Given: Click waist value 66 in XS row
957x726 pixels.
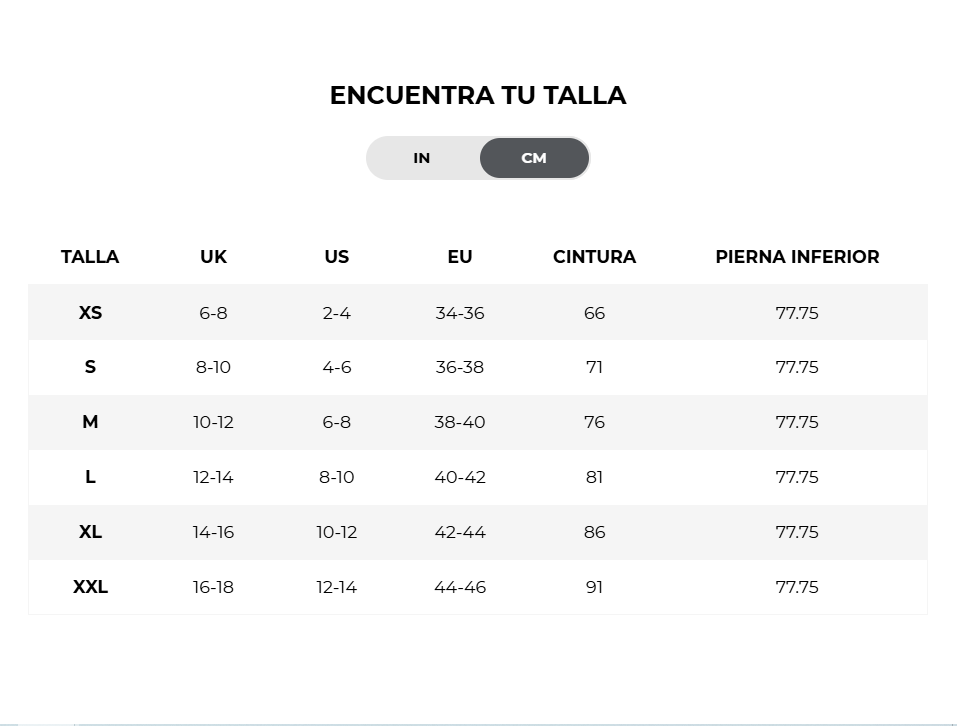Looking at the screenshot, I should (594, 313).
